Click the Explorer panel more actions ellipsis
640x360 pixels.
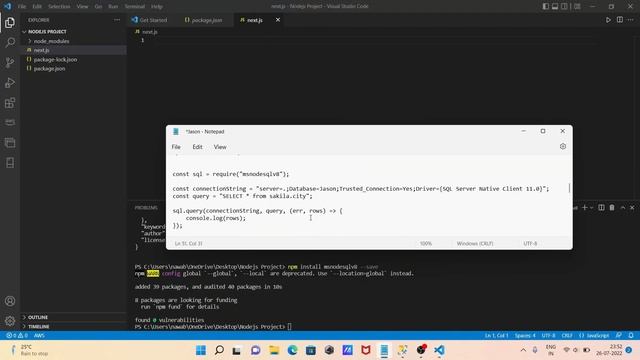[x=117, y=20]
